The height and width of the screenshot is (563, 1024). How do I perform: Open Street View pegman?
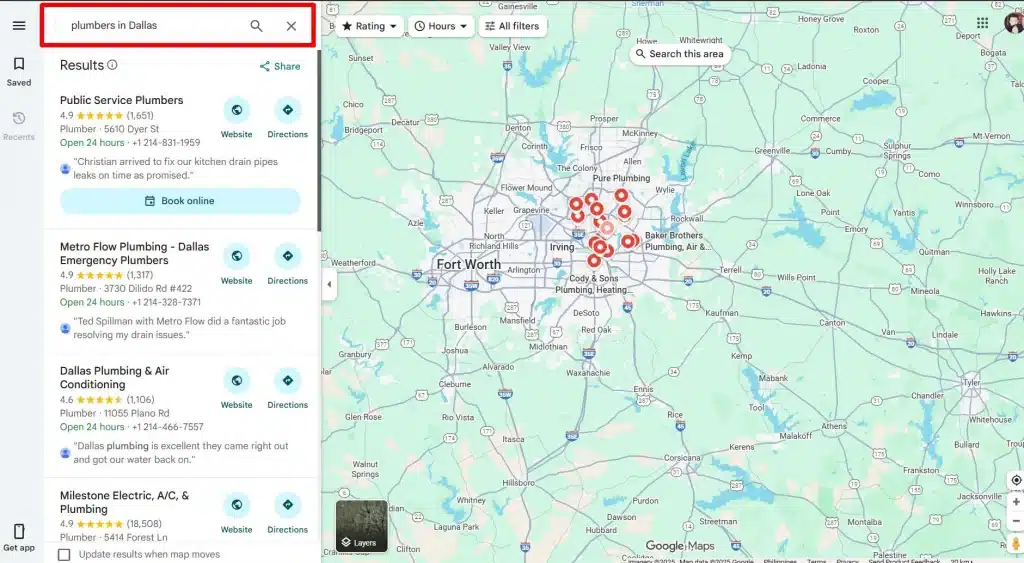click(1016, 543)
